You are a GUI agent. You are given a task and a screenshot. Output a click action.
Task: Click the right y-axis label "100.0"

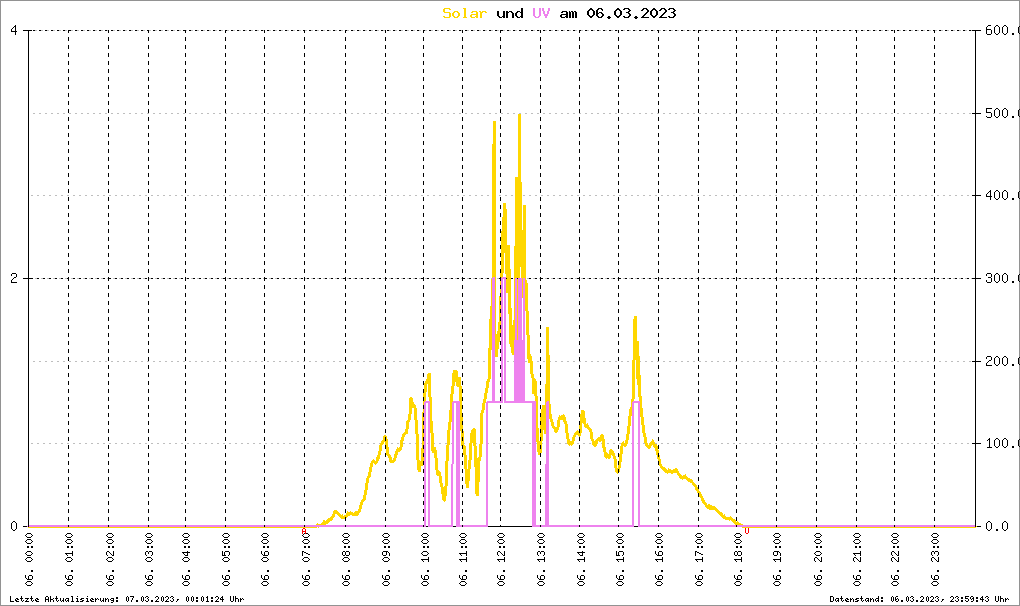(1000, 443)
